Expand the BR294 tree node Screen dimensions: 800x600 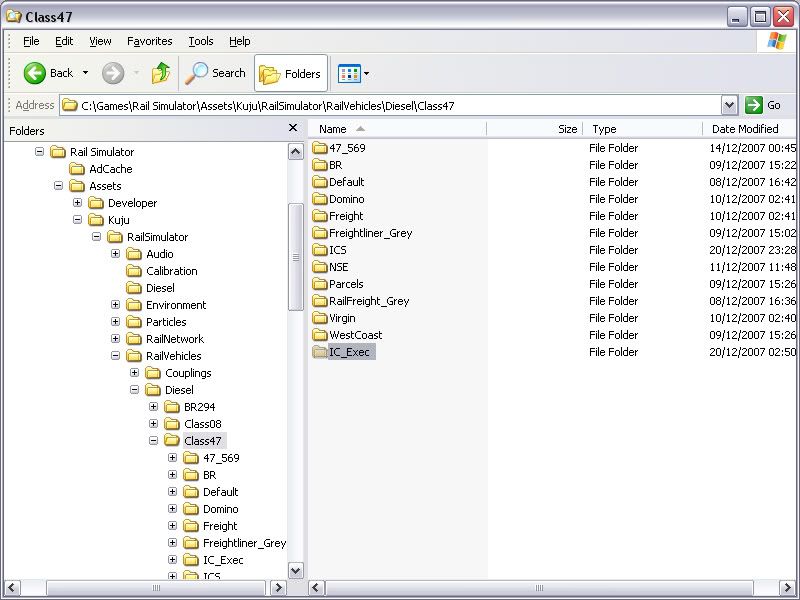153,407
